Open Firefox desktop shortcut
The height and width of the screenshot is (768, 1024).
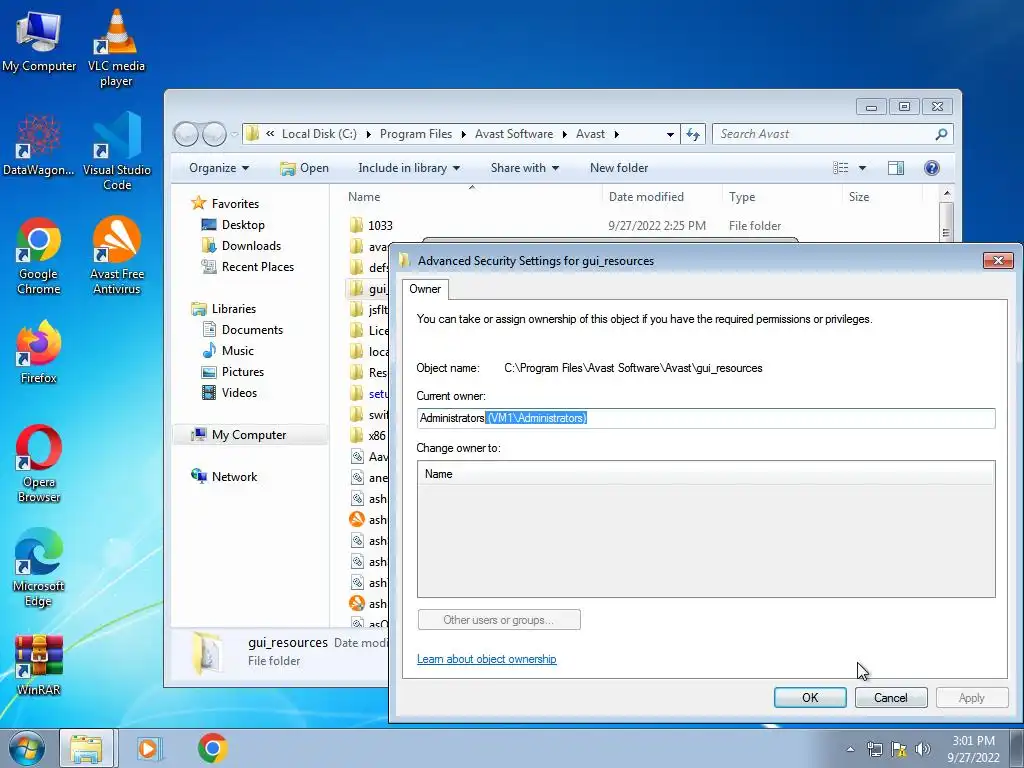pos(39,351)
